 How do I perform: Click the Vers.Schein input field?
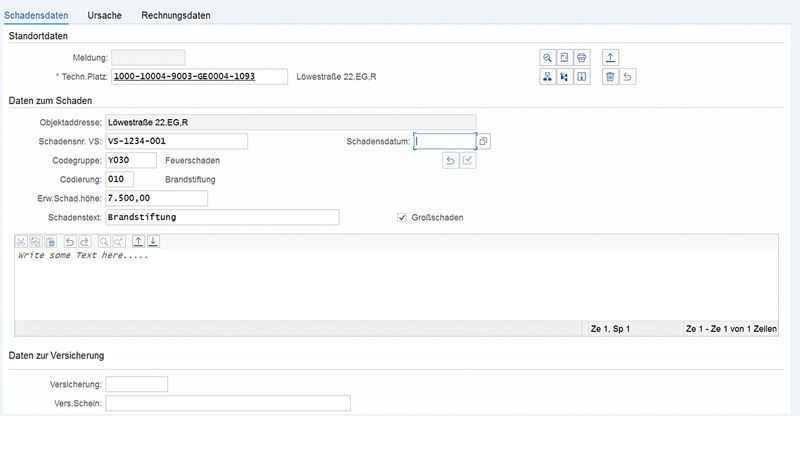pyautogui.click(x=228, y=403)
